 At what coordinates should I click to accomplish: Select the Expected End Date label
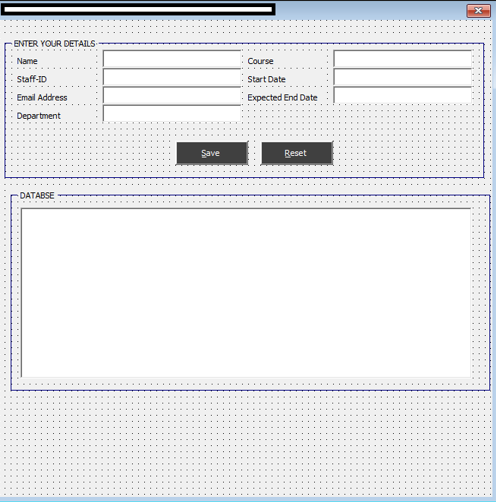click(x=282, y=98)
